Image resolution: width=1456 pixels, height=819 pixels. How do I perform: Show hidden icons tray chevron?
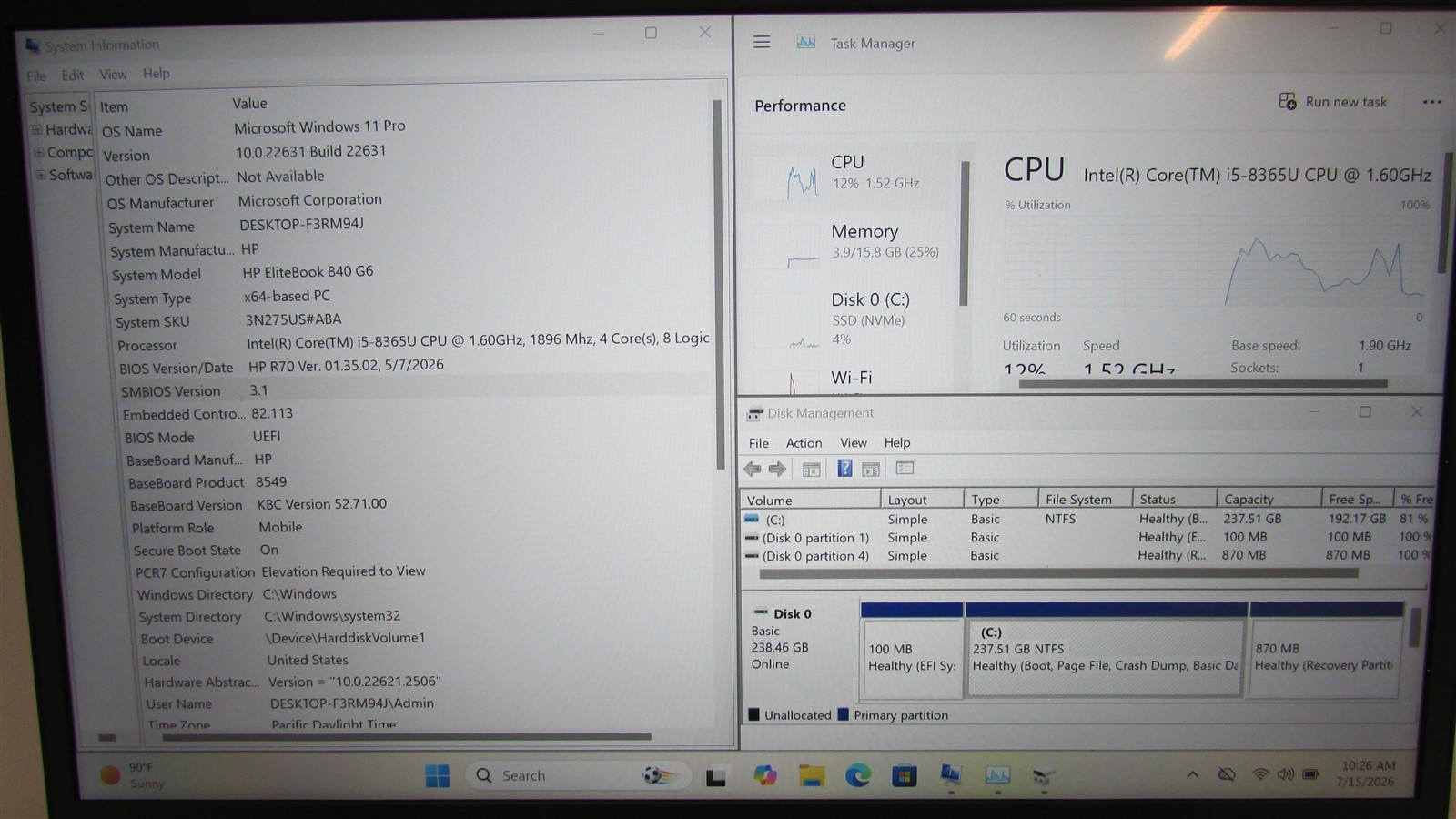click(1192, 774)
